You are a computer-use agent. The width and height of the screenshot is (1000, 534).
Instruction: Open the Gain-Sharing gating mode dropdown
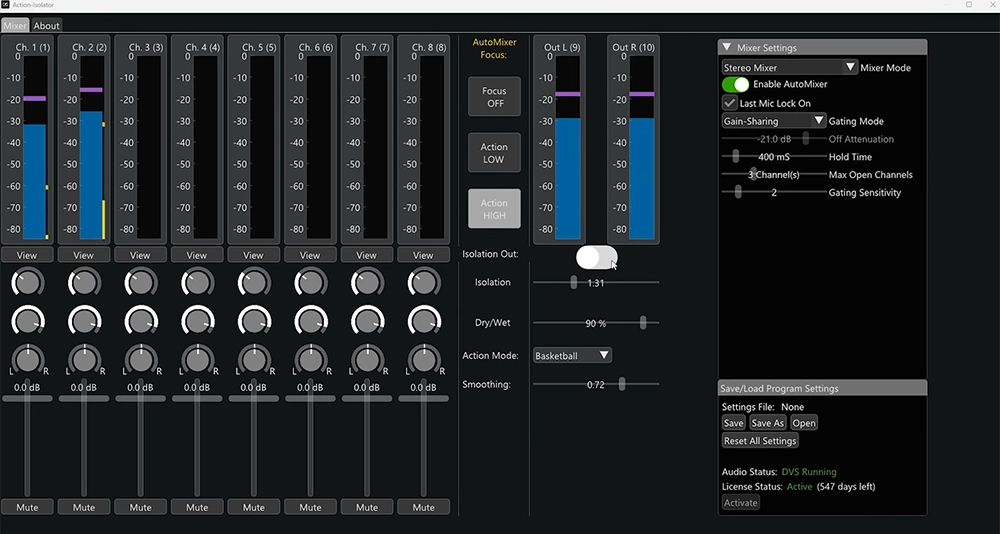(x=774, y=121)
